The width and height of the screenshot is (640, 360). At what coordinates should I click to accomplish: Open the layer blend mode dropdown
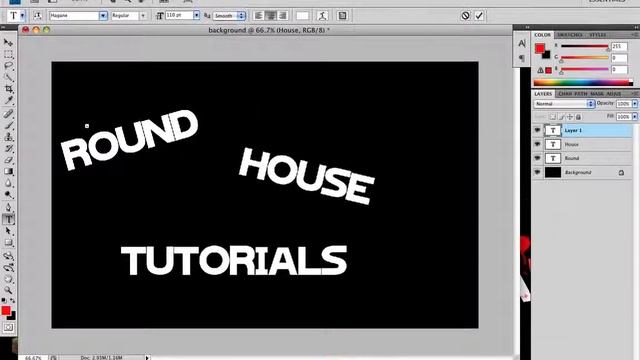[x=564, y=104]
